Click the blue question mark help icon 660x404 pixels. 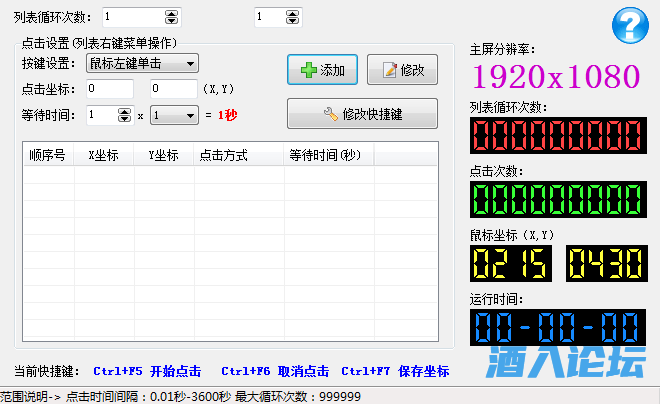tap(630, 21)
